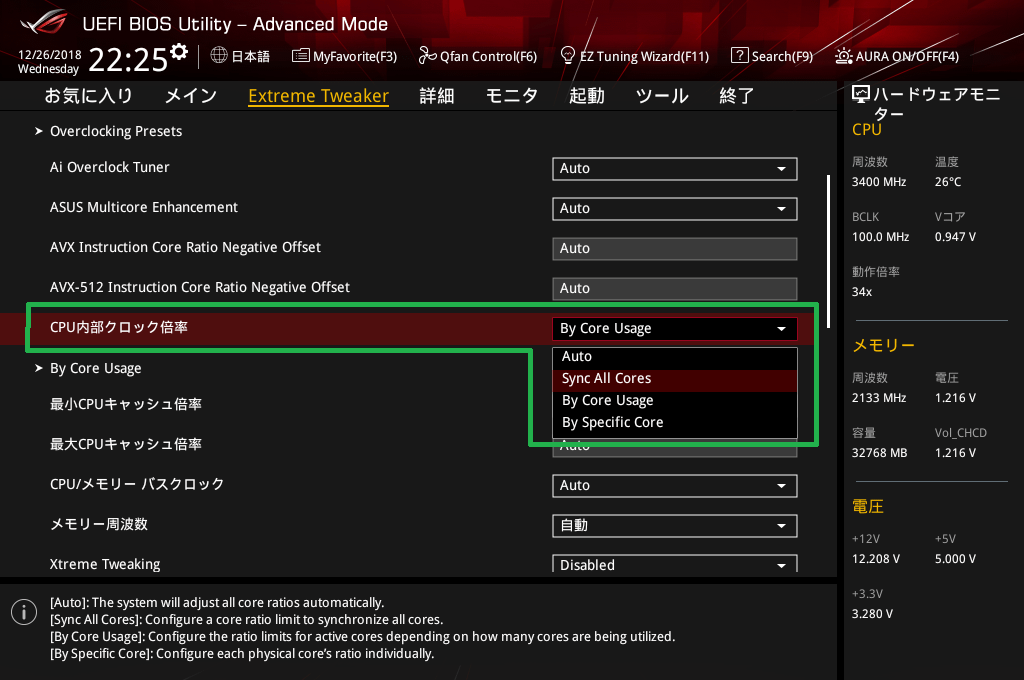Click the Qfan Control fan icon

[427, 56]
